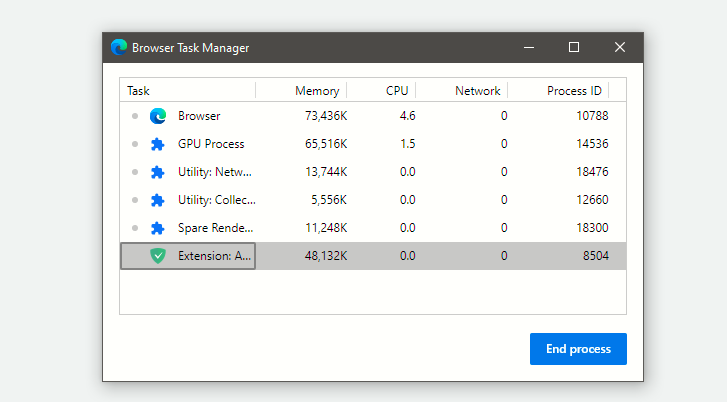Click the Utility: Collec... puzzle piece icon

158,200
